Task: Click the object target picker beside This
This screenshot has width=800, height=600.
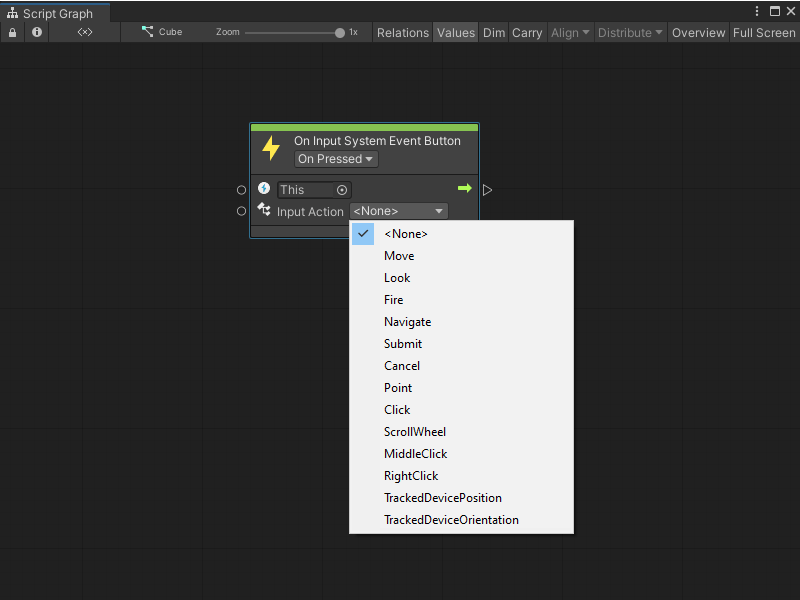Action: coord(341,189)
